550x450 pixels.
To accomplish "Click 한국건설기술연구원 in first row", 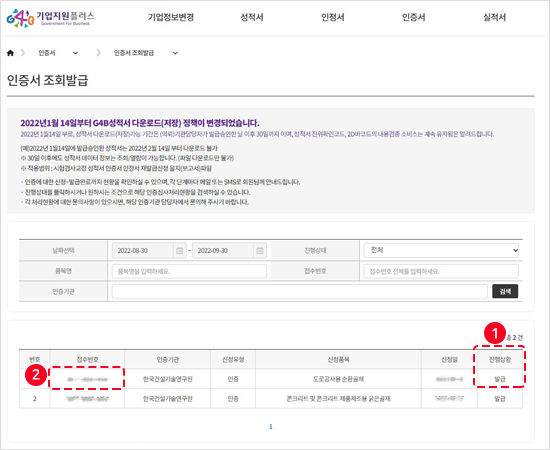I will (168, 379).
